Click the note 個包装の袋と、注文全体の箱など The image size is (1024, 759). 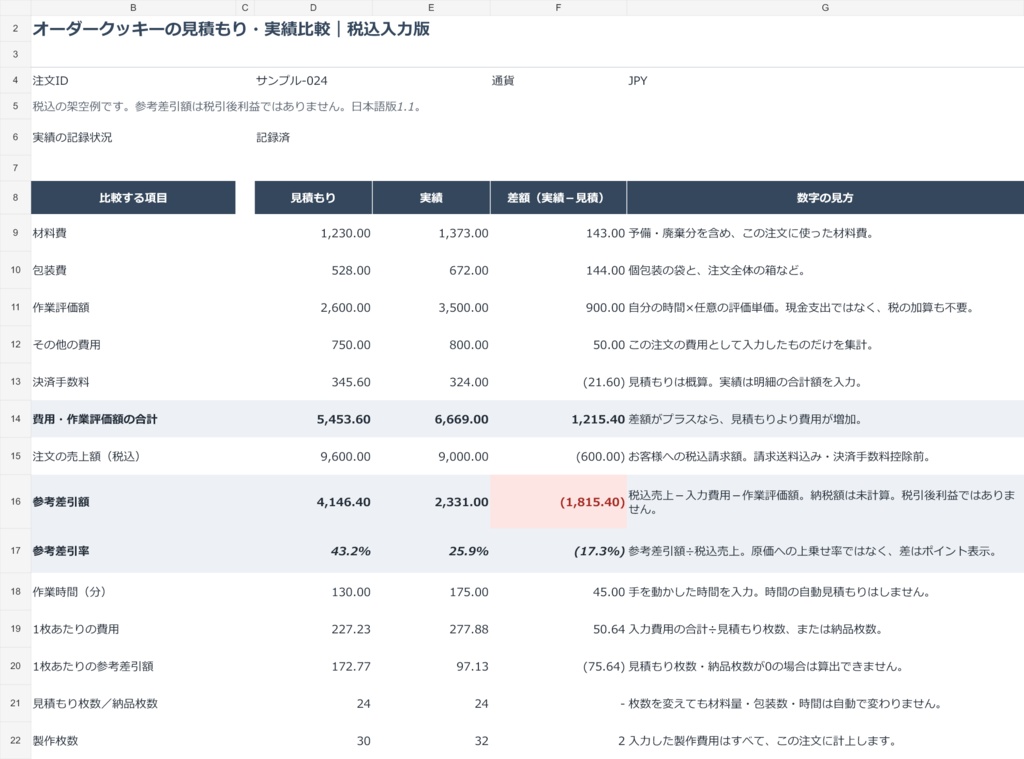tap(716, 270)
